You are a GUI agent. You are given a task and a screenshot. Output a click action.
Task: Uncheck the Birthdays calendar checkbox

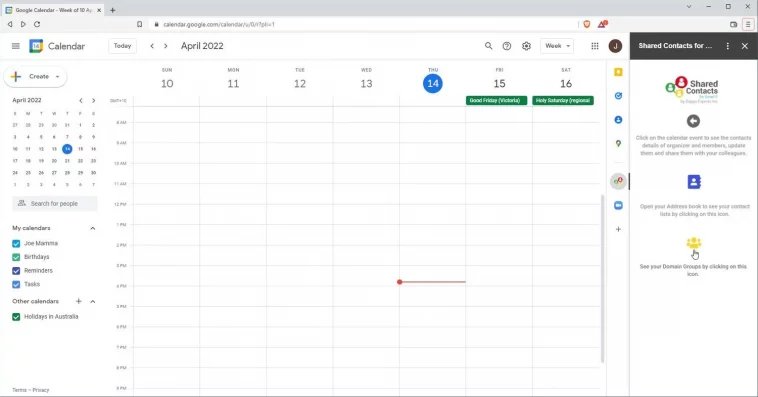pyautogui.click(x=16, y=257)
